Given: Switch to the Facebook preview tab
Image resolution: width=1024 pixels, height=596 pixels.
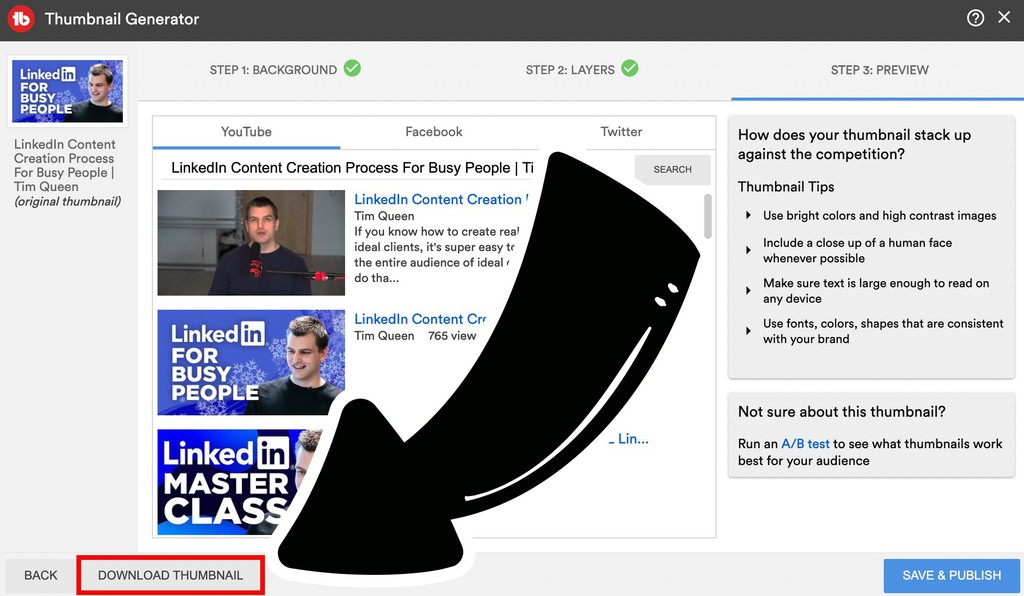Looking at the screenshot, I should (434, 132).
